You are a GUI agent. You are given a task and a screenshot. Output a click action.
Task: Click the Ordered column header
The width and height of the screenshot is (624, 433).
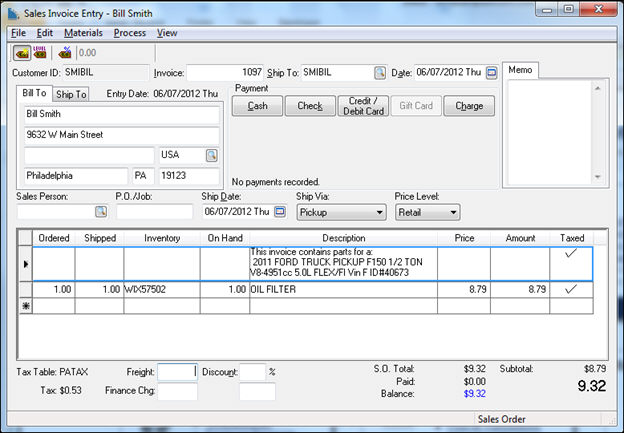click(x=54, y=238)
